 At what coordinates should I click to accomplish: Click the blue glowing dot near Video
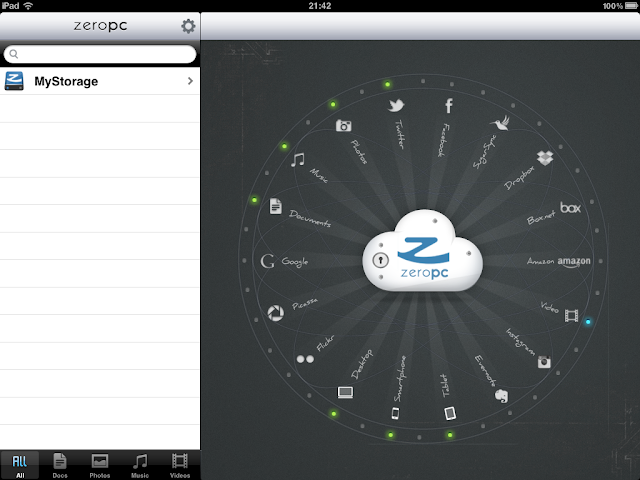click(588, 322)
